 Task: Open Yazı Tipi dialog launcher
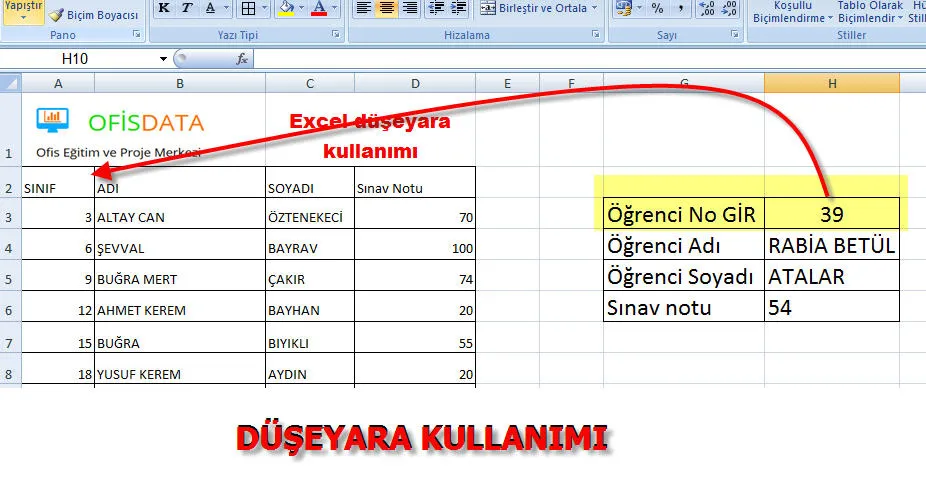tap(337, 35)
